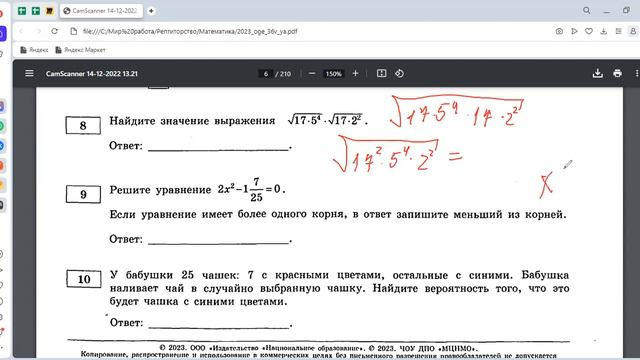Click the problem 10 number box
The width and height of the screenshot is (640, 360).
click(x=84, y=279)
